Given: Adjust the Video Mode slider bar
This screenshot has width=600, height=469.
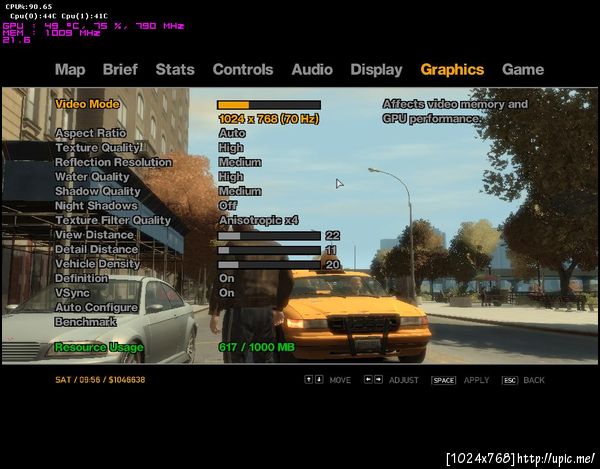Looking at the screenshot, I should pos(269,105).
